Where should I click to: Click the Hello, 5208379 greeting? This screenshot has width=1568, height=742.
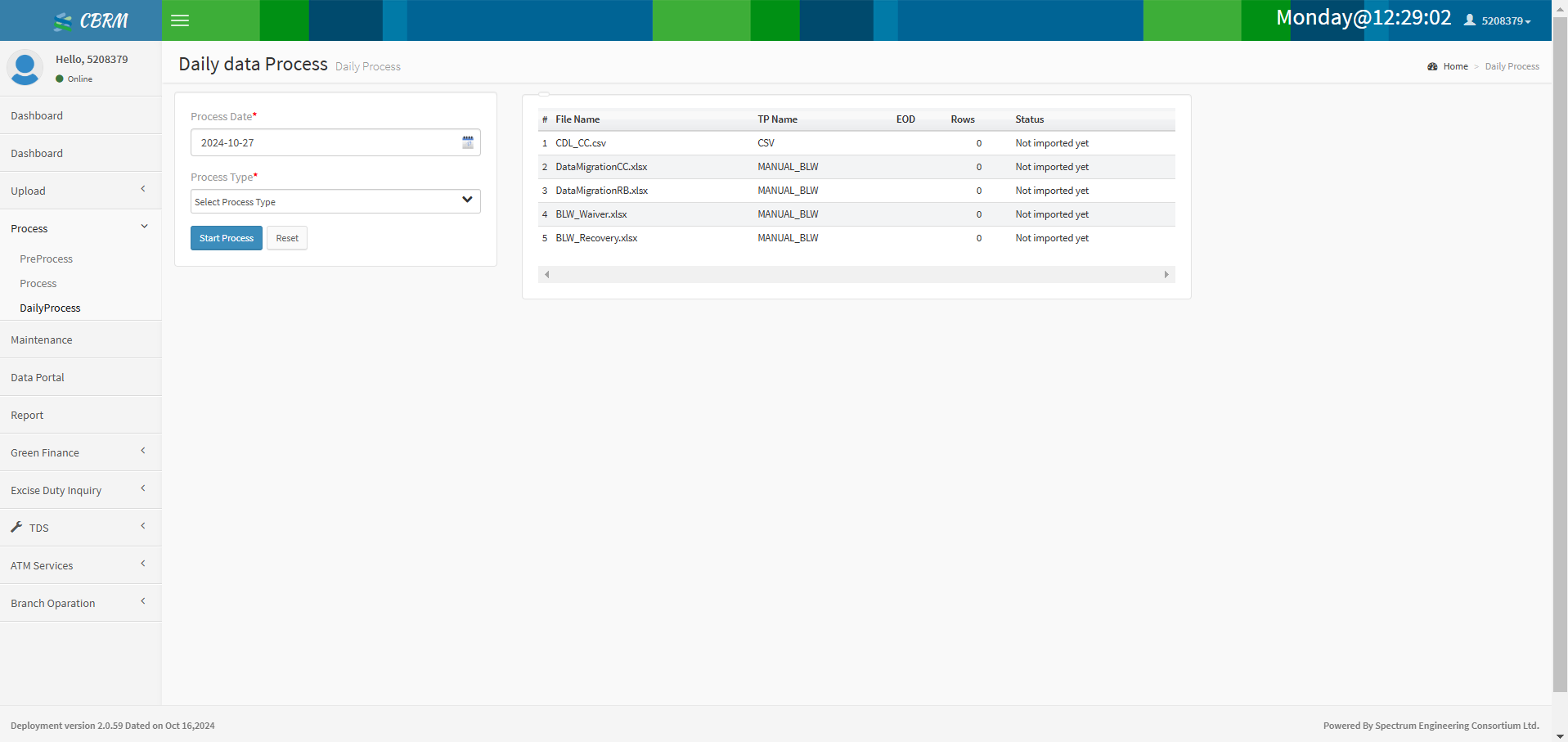pyautogui.click(x=92, y=59)
